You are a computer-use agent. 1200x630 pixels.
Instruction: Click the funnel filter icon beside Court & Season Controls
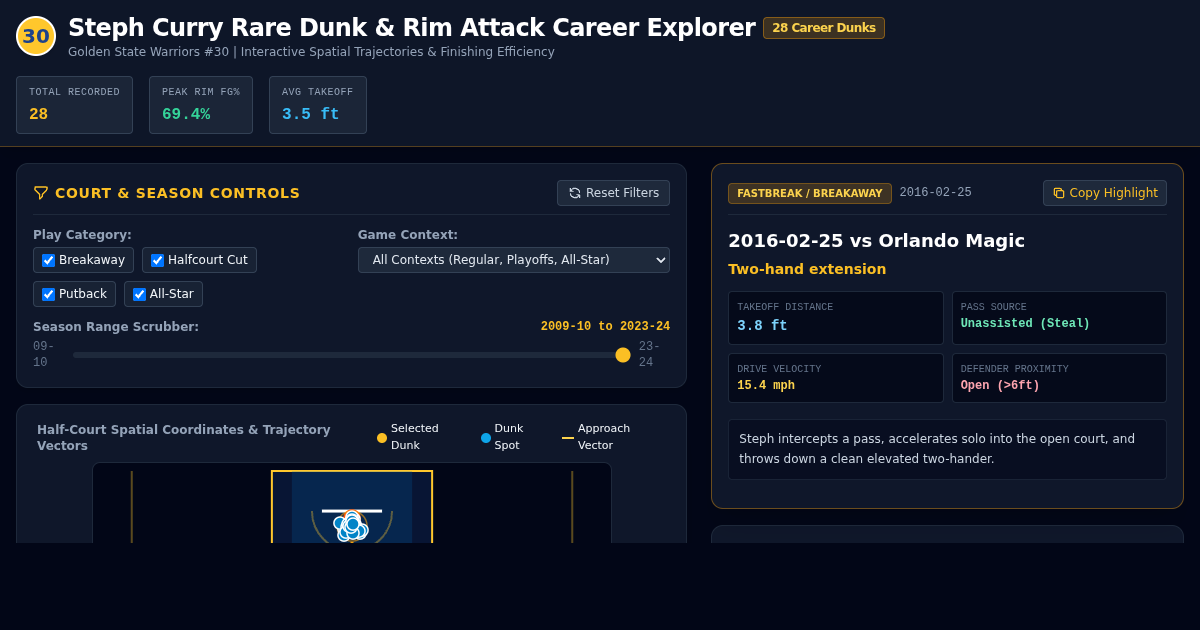pyautogui.click(x=41, y=193)
